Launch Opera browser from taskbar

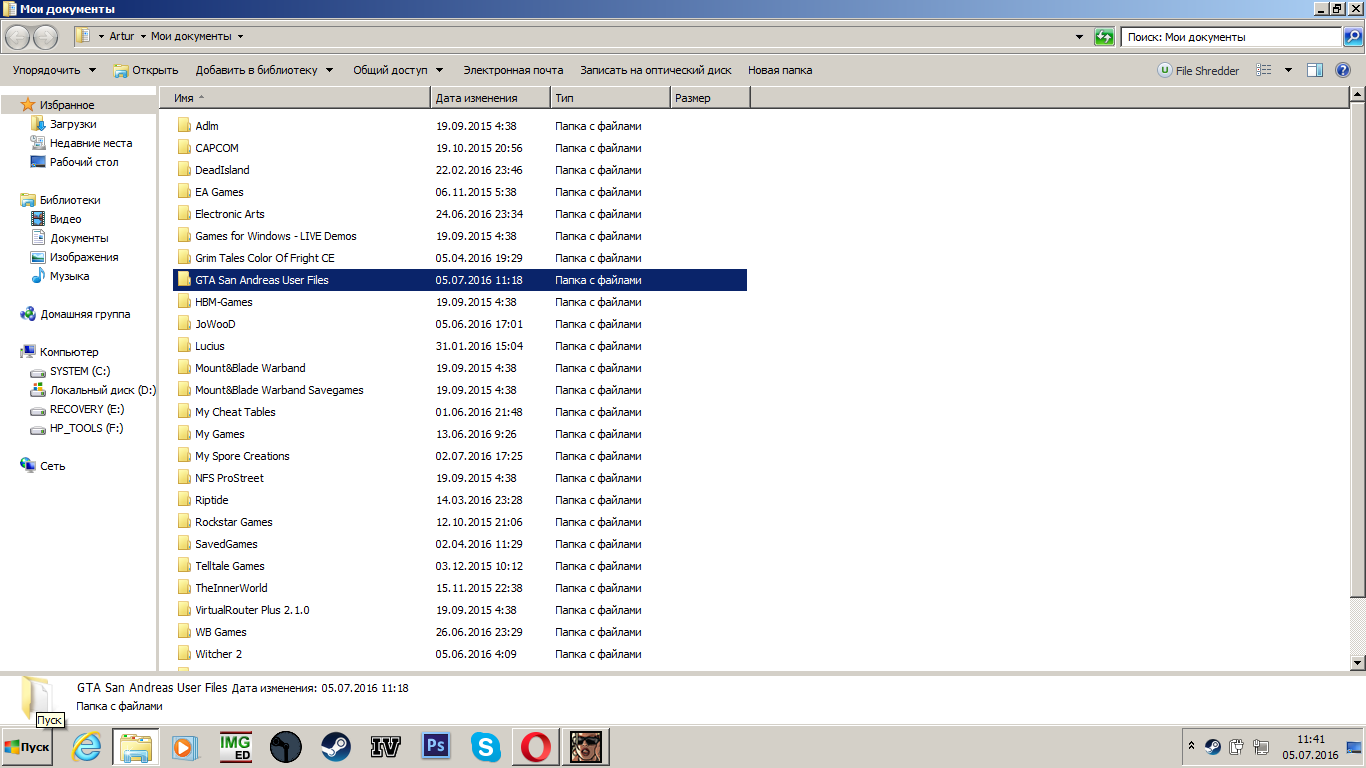(536, 747)
